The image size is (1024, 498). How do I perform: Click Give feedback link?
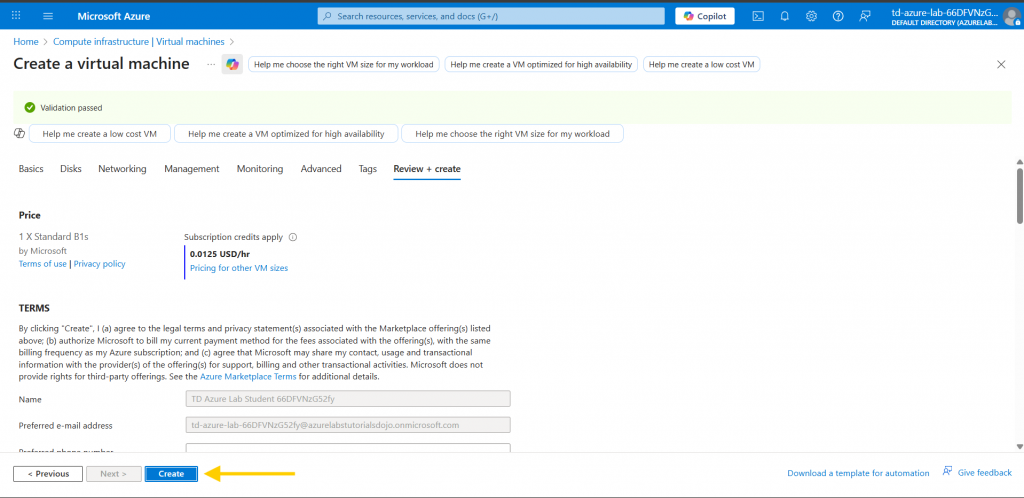pyautogui.click(x=977, y=472)
